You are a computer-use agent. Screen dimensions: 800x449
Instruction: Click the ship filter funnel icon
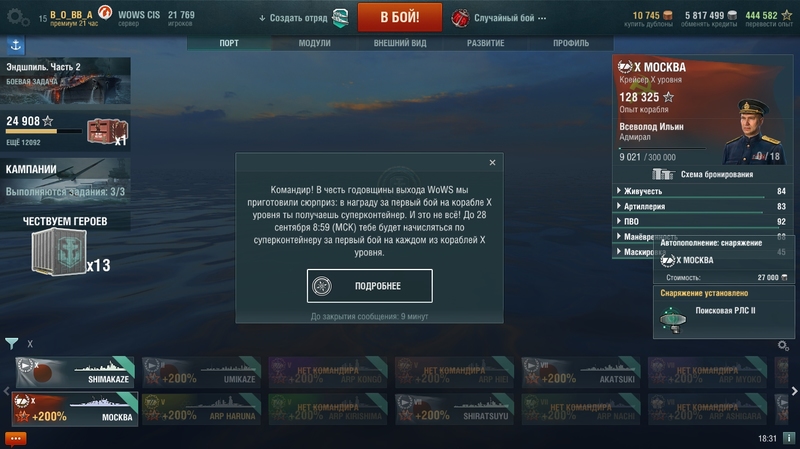11,343
